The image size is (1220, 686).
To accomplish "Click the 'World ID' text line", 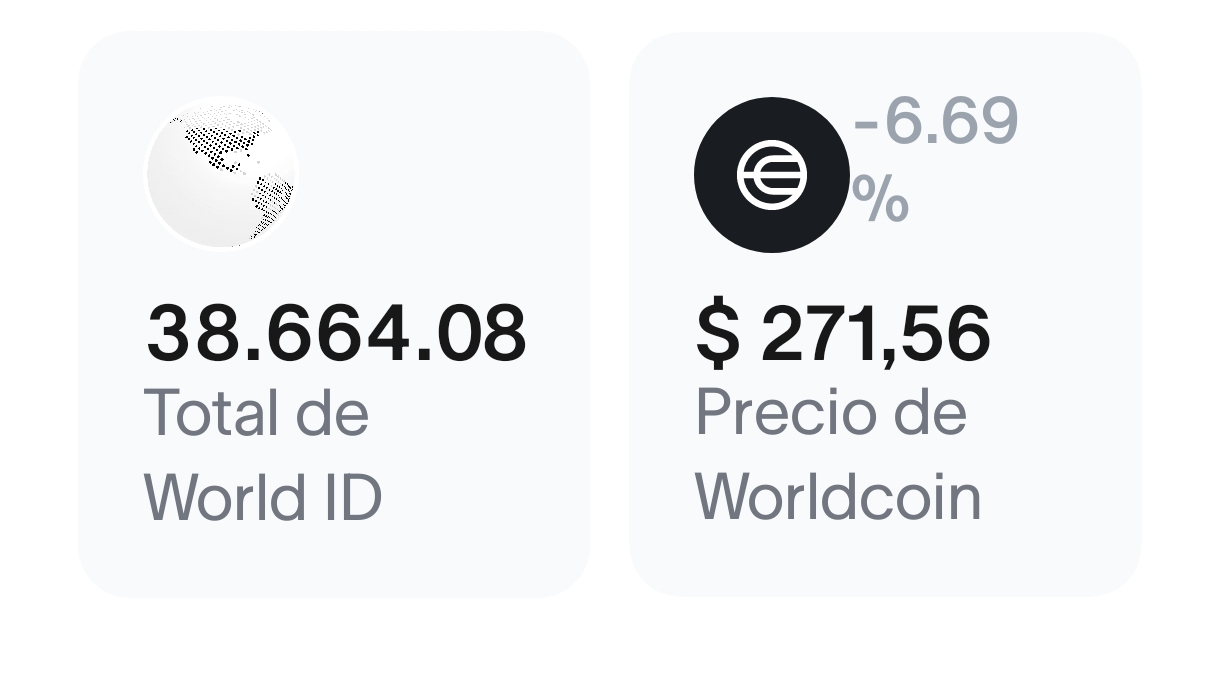I will [x=264, y=497].
